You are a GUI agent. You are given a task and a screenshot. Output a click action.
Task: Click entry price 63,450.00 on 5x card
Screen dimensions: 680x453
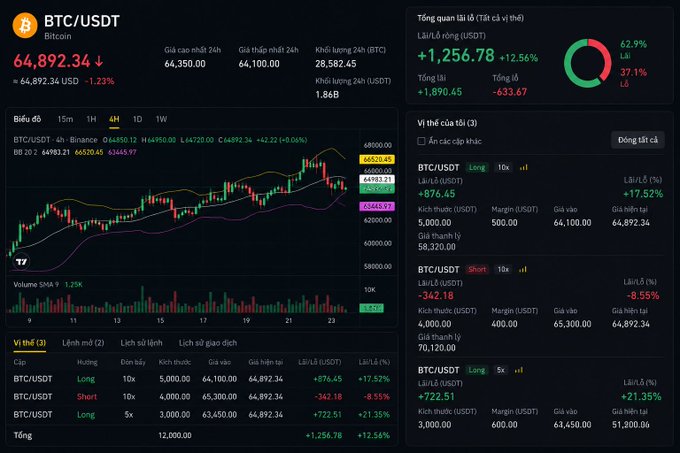click(x=572, y=425)
